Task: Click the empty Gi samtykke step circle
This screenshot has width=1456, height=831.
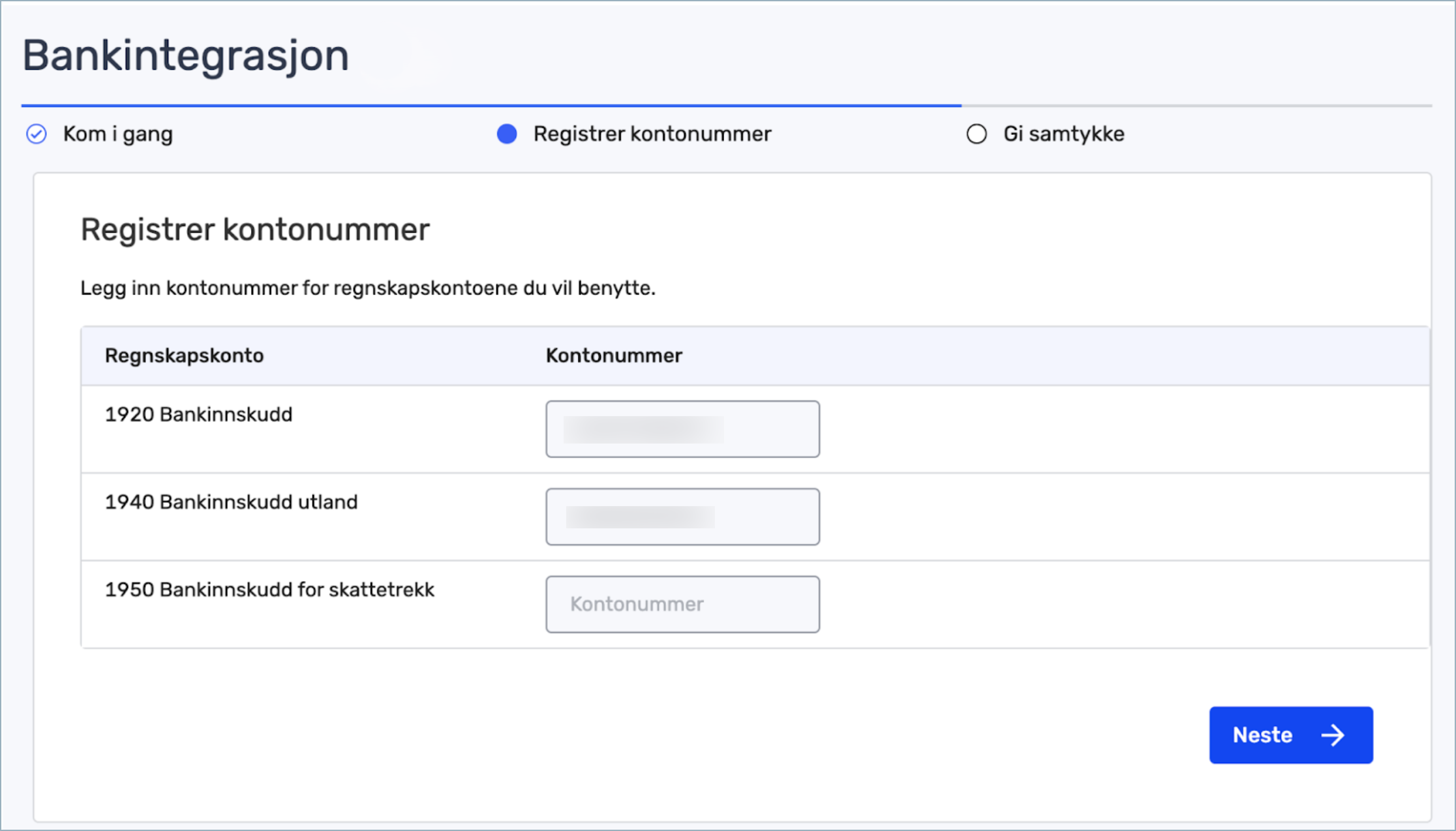Action: (976, 134)
